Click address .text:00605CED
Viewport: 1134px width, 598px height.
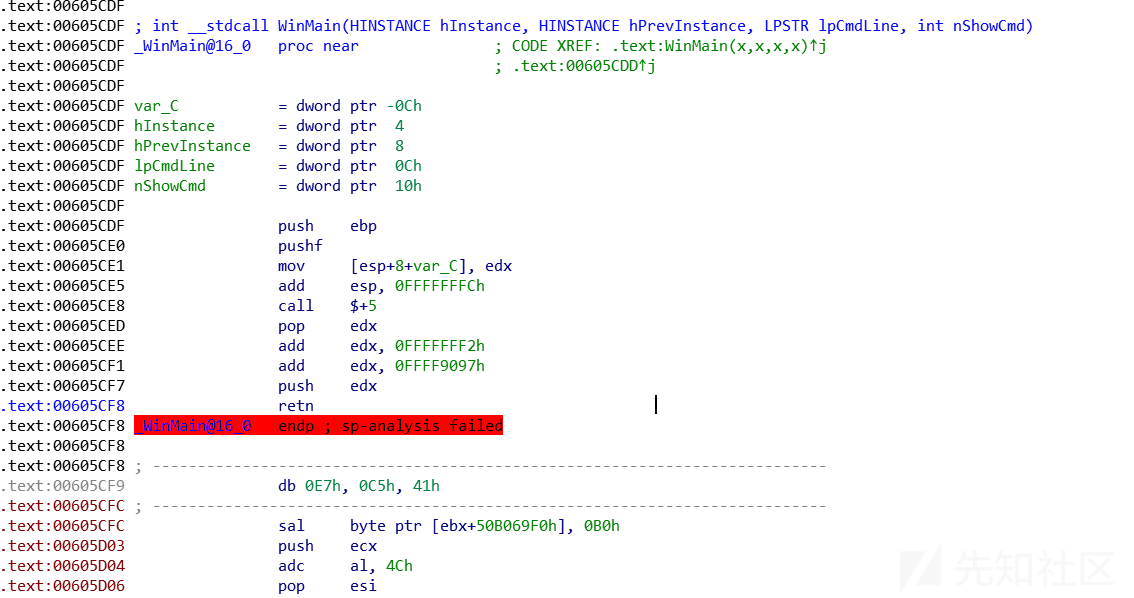62,326
